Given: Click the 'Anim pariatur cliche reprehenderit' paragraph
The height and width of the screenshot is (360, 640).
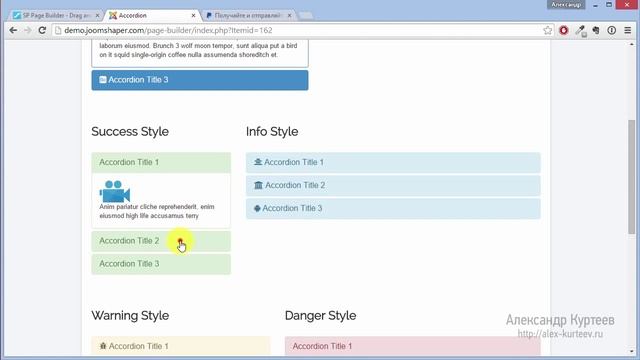Looking at the screenshot, I should tap(157, 211).
